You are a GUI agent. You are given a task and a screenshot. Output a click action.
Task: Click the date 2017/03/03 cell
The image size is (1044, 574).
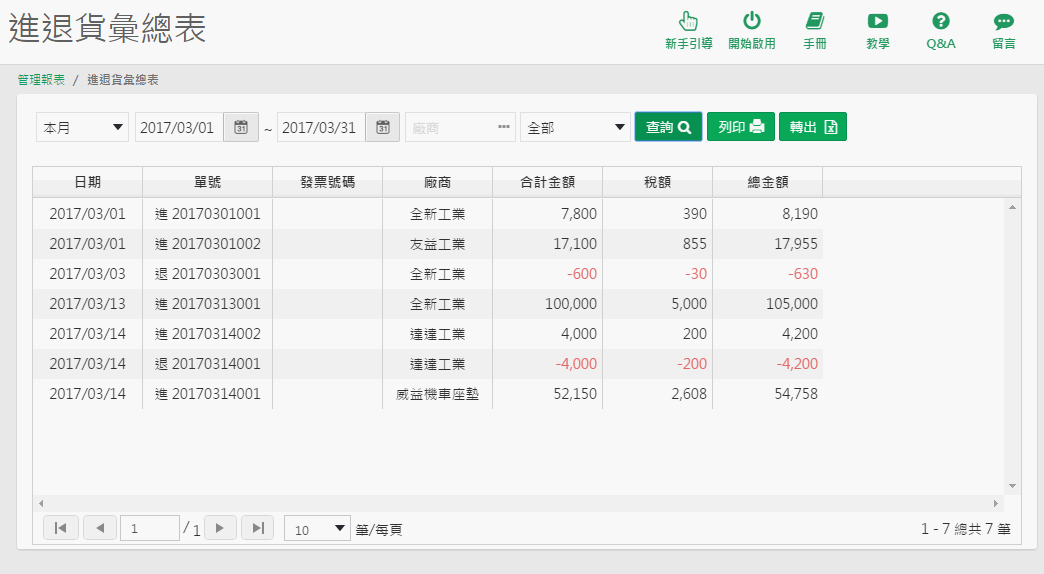87,274
